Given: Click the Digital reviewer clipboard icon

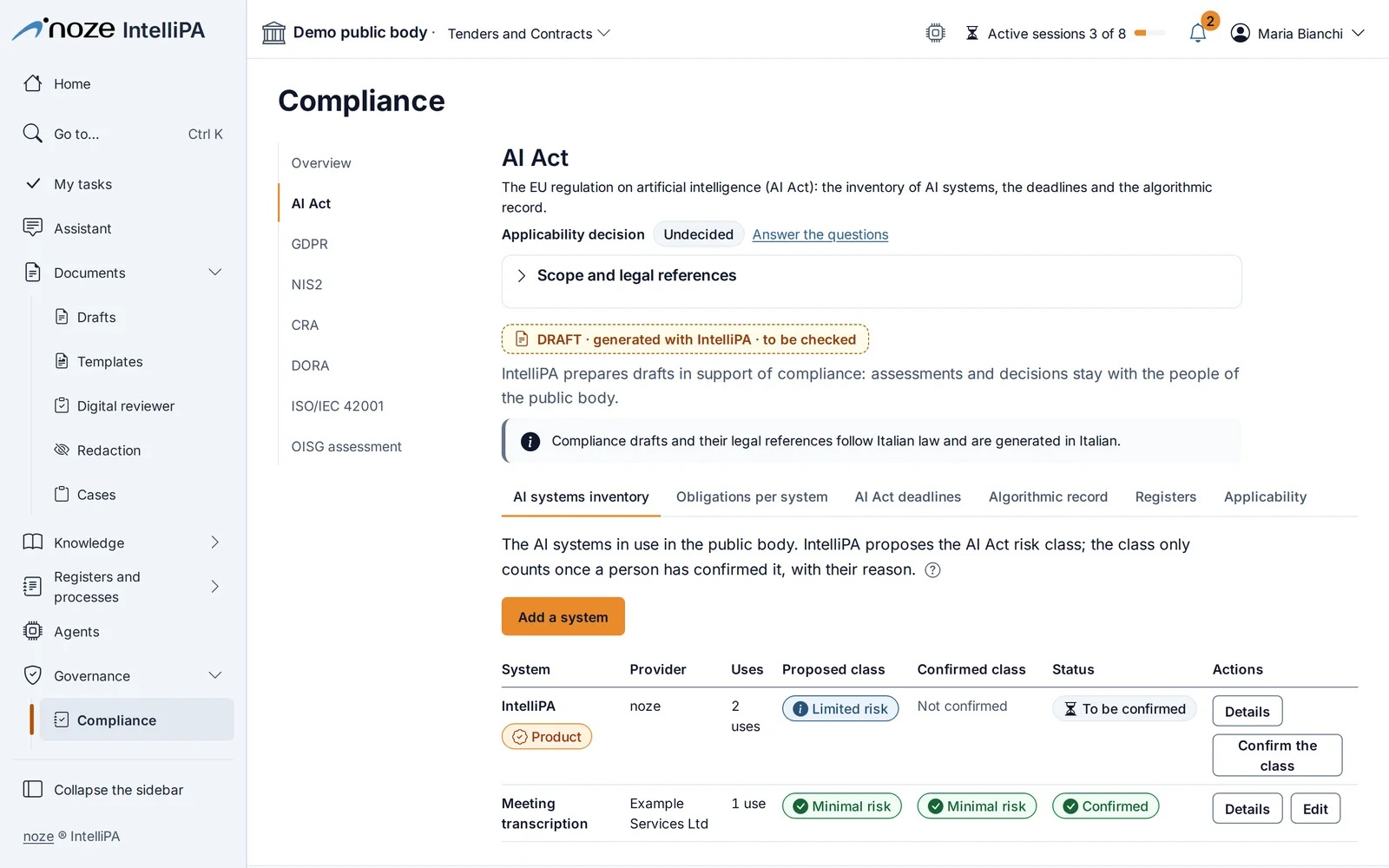Looking at the screenshot, I should [62, 405].
